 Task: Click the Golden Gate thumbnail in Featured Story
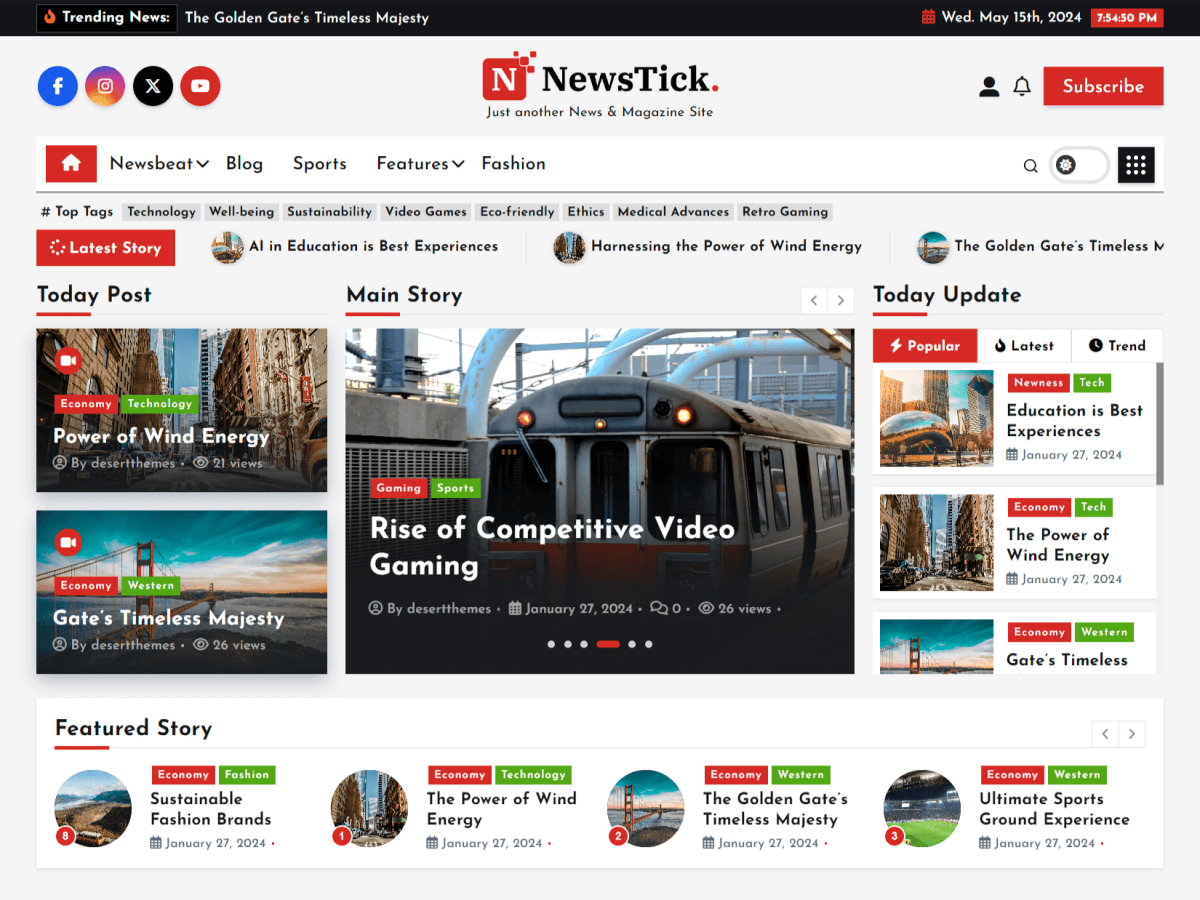[645, 808]
